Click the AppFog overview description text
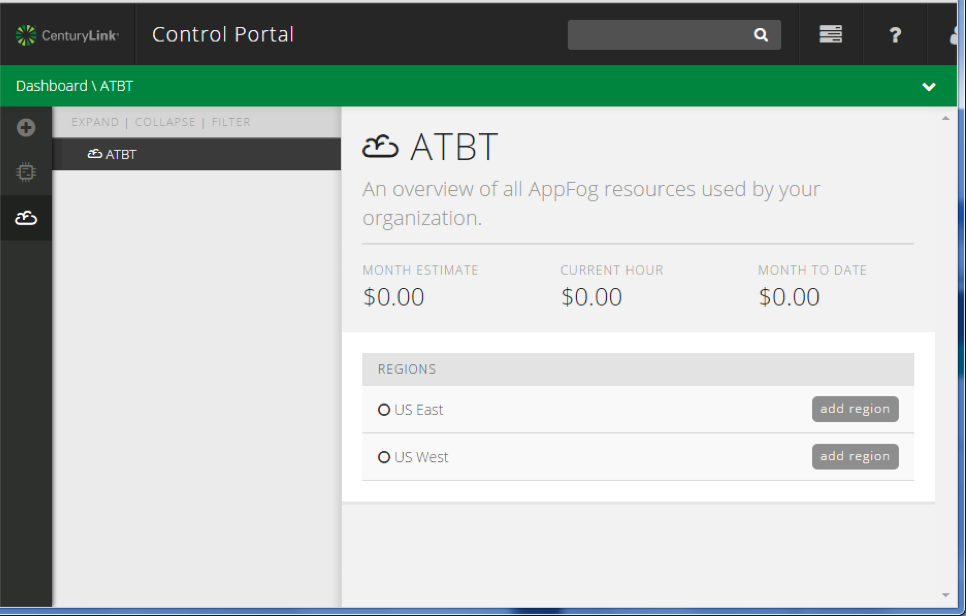 click(x=591, y=203)
